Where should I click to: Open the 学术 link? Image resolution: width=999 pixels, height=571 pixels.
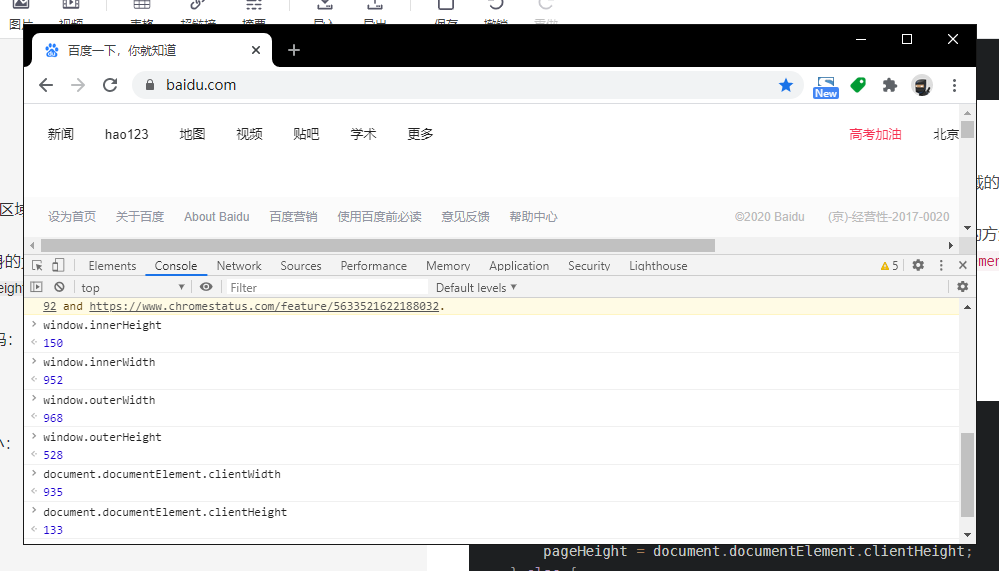click(363, 134)
